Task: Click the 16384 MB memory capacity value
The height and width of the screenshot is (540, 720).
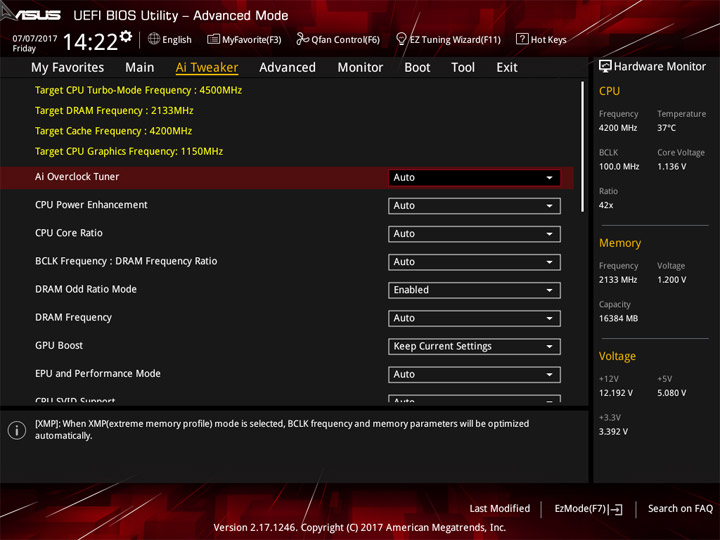Action: (618, 318)
